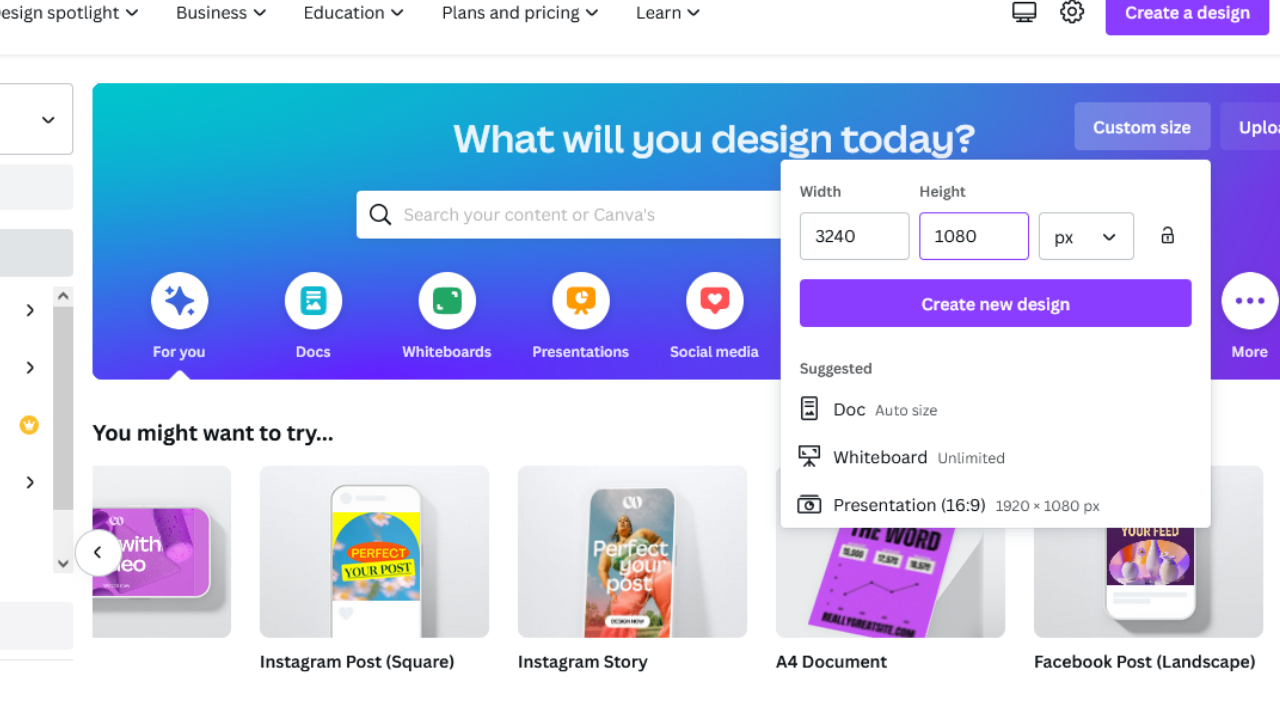Click the Custom size button
Screen dimensions: 1280x720
pos(1142,127)
